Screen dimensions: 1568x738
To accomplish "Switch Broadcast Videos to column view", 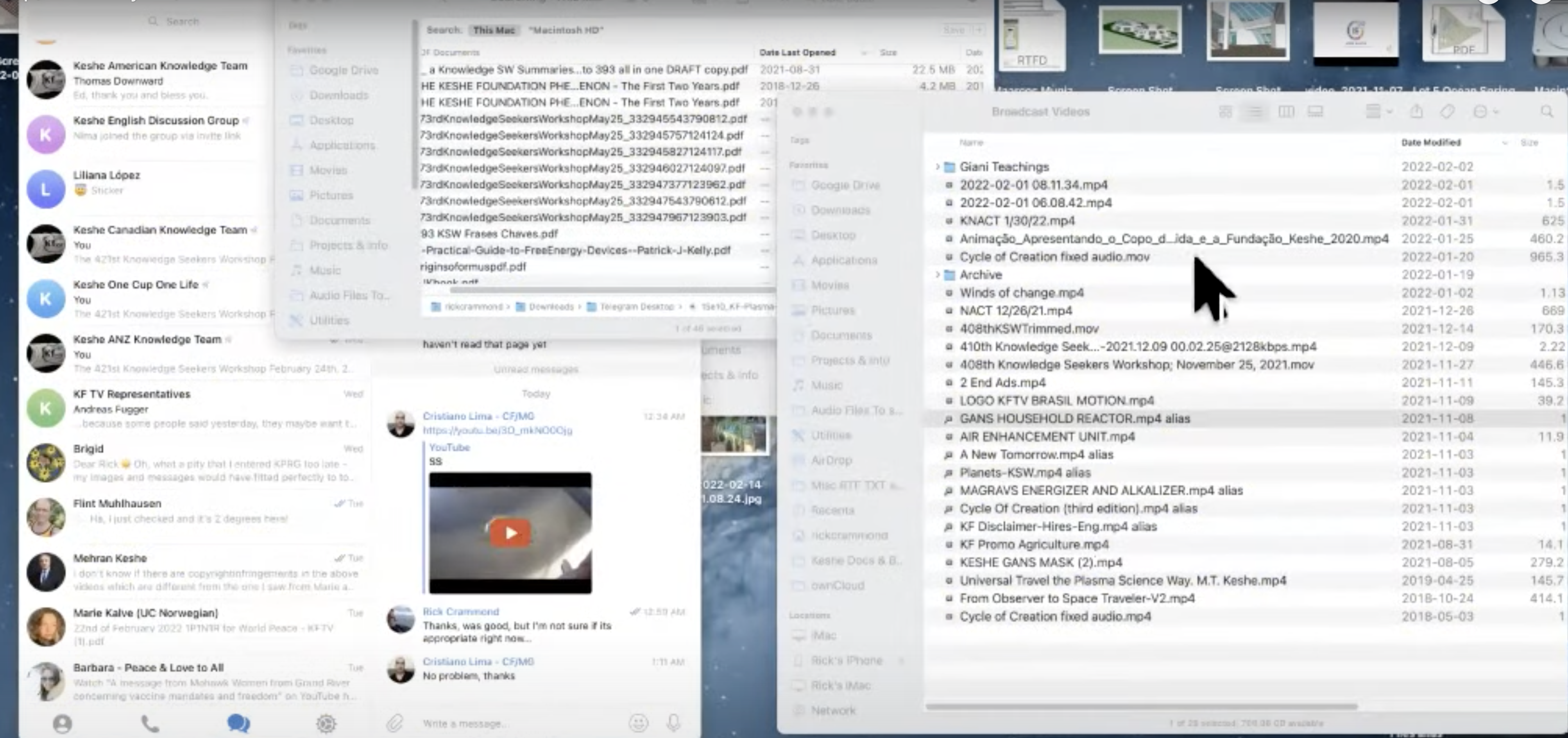I will (1286, 111).
